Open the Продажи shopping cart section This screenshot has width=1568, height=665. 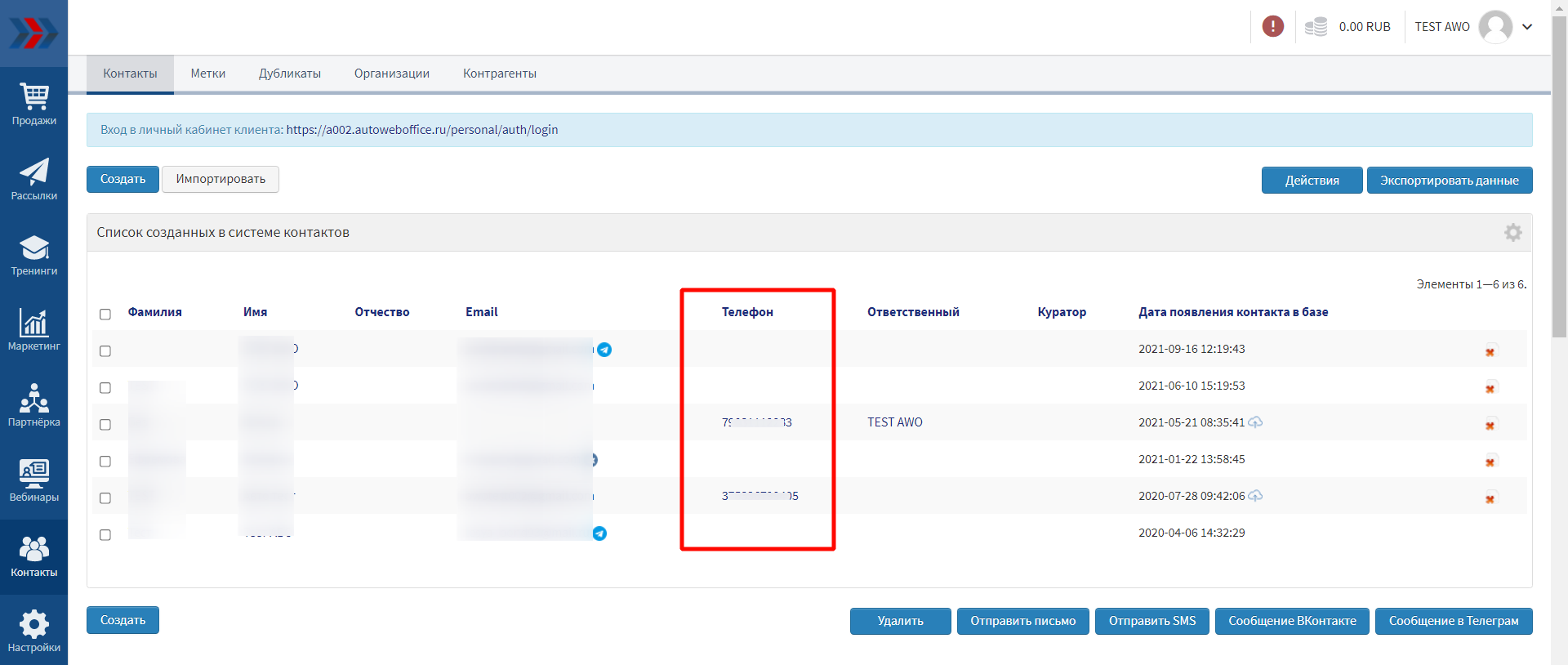(33, 105)
